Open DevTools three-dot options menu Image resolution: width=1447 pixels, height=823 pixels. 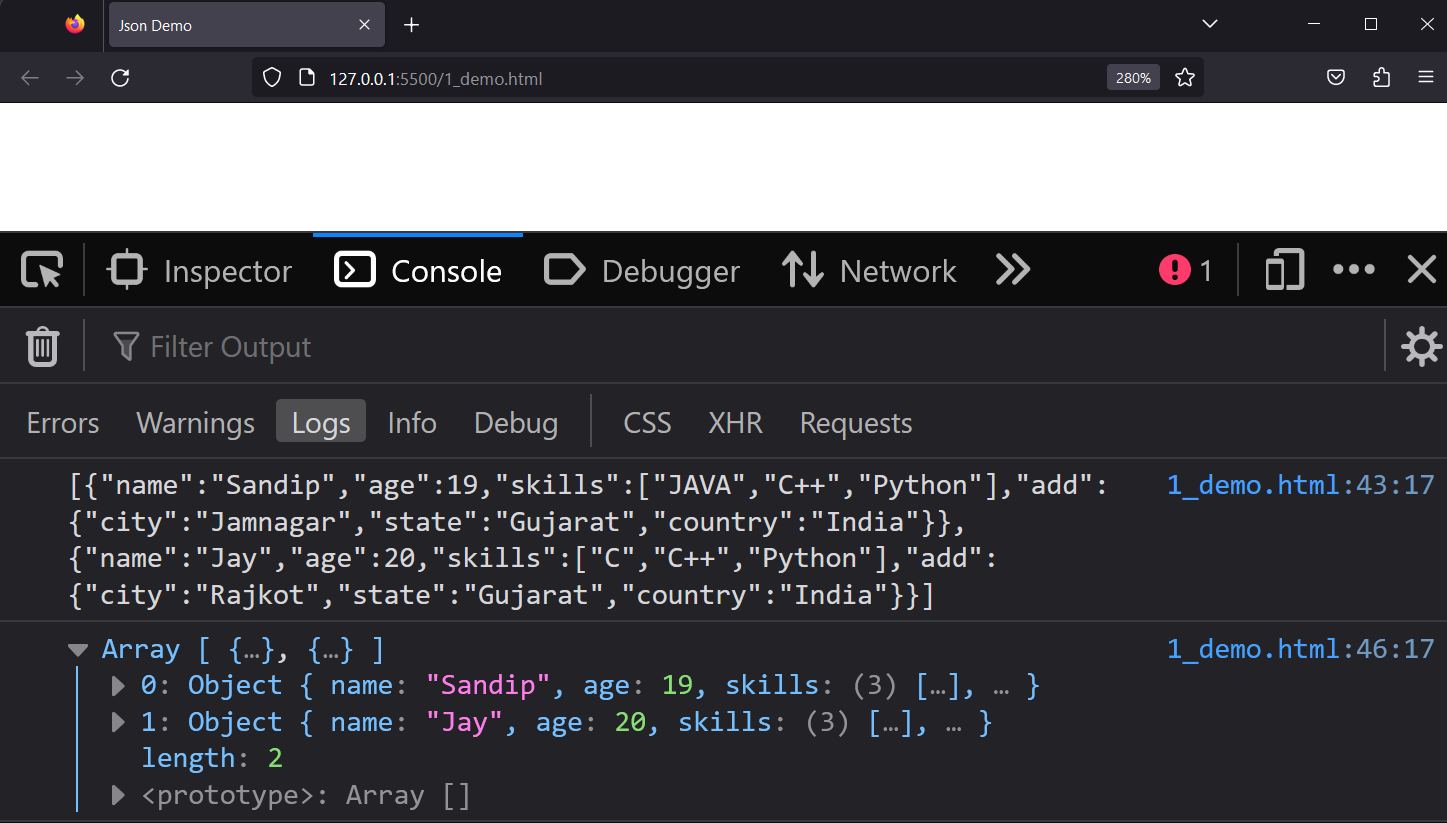[1354, 270]
